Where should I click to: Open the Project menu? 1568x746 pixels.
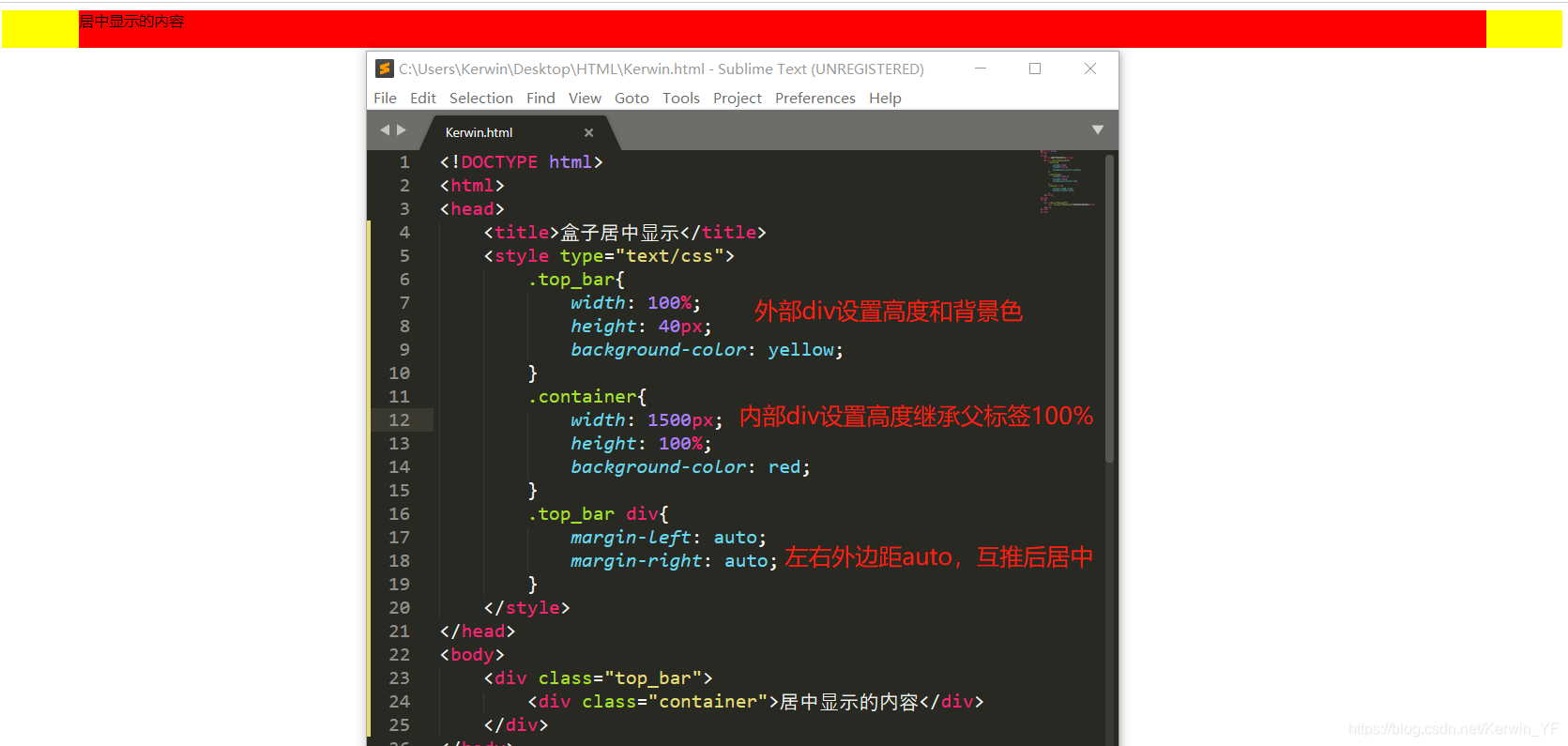click(738, 98)
